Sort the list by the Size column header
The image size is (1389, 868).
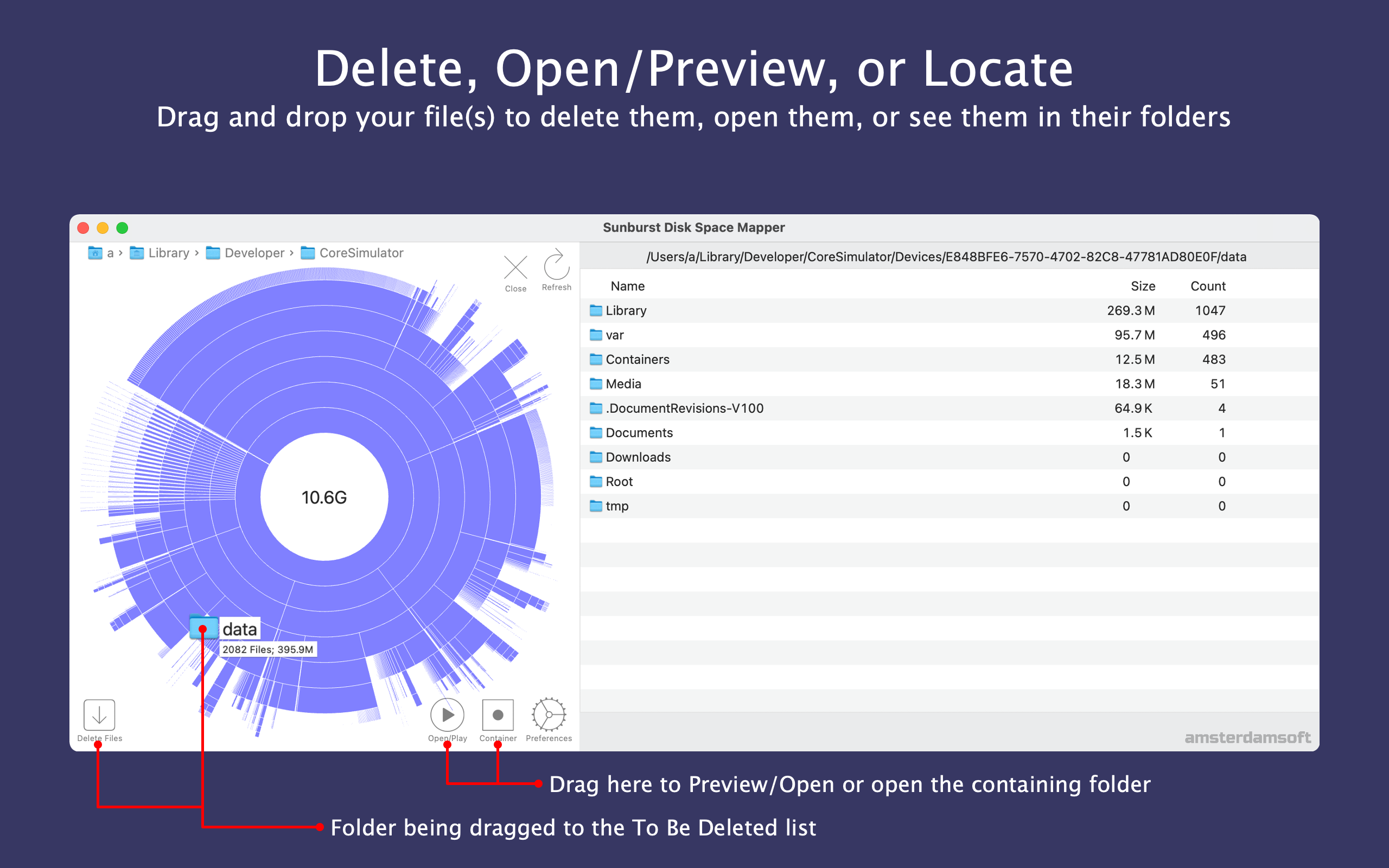point(1142,286)
